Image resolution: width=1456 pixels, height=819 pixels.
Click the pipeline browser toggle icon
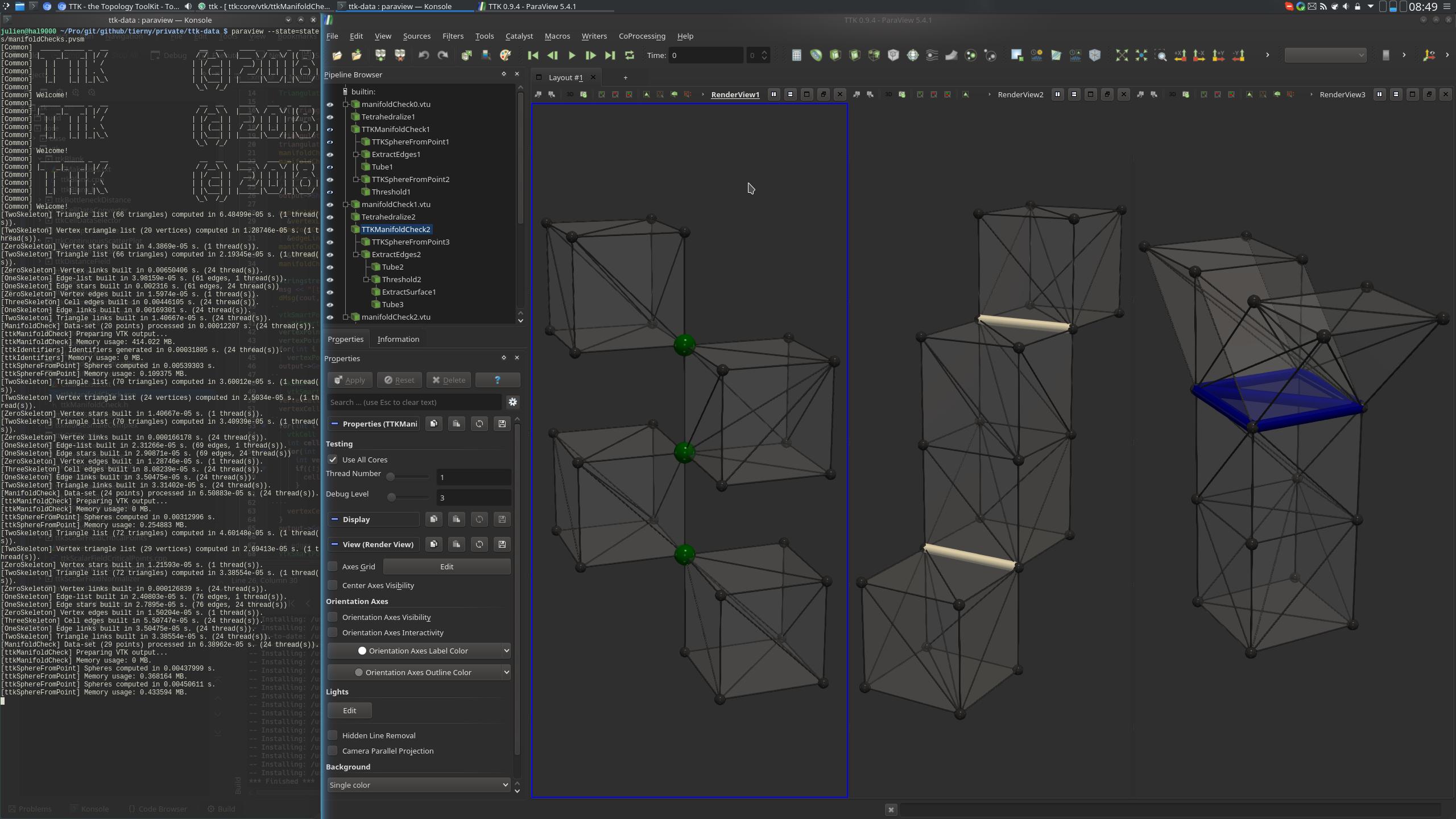(x=503, y=74)
